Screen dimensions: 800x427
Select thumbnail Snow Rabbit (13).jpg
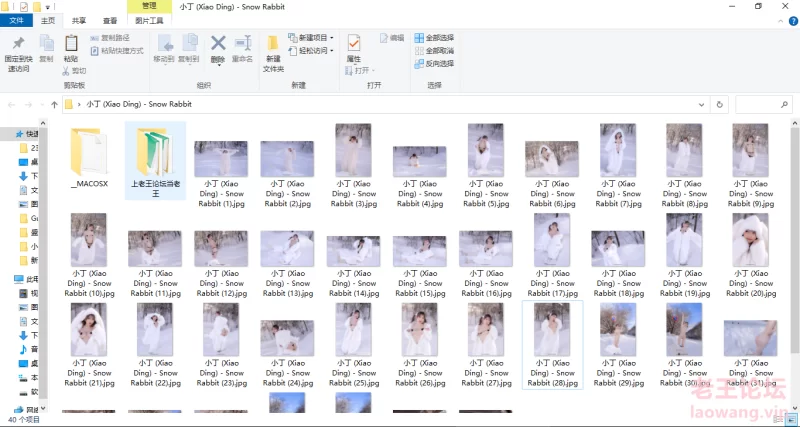[287, 248]
